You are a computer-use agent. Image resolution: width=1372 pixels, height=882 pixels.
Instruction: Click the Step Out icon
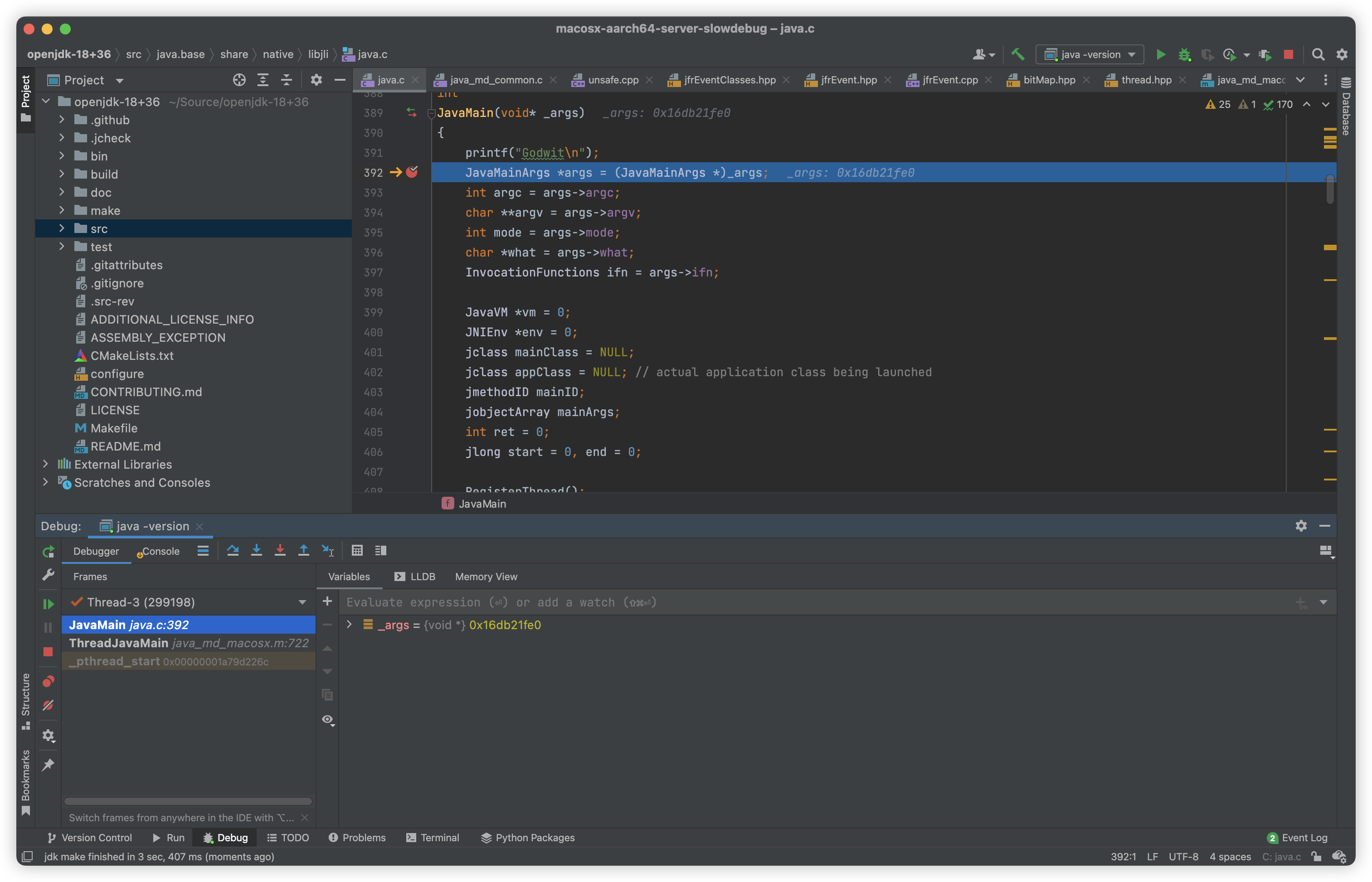pos(304,550)
